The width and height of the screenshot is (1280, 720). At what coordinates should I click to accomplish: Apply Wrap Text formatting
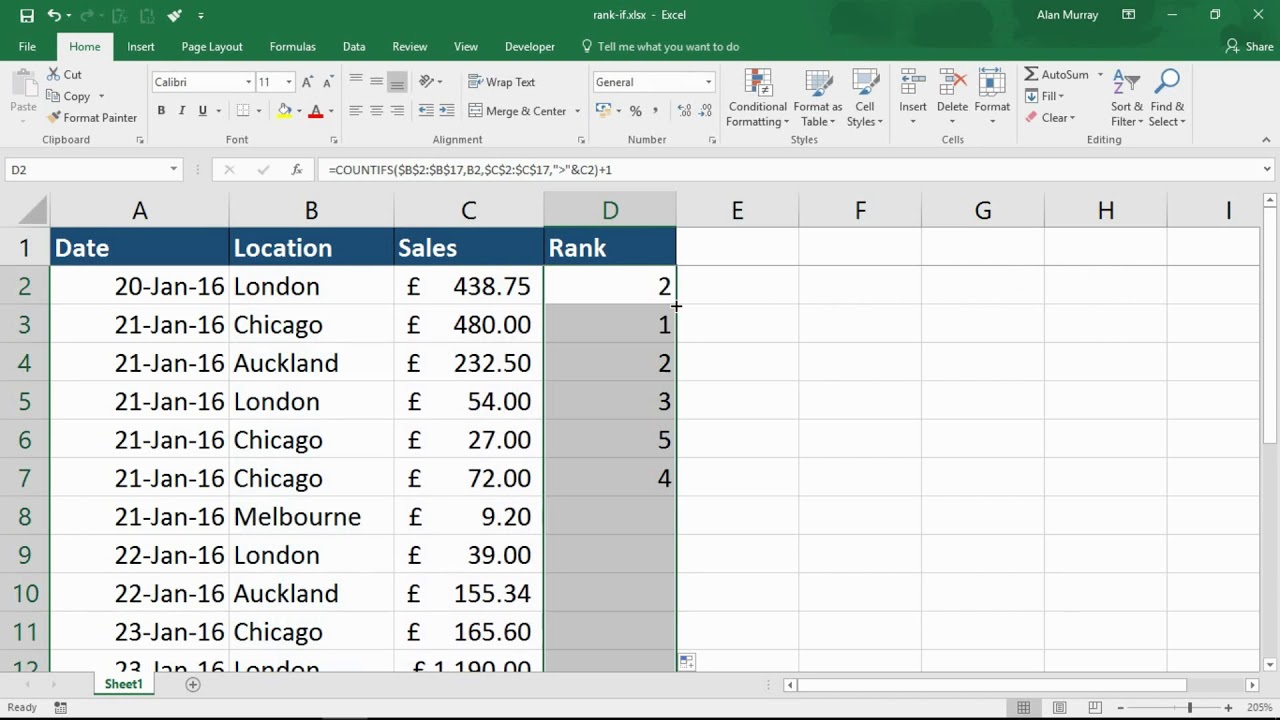501,81
